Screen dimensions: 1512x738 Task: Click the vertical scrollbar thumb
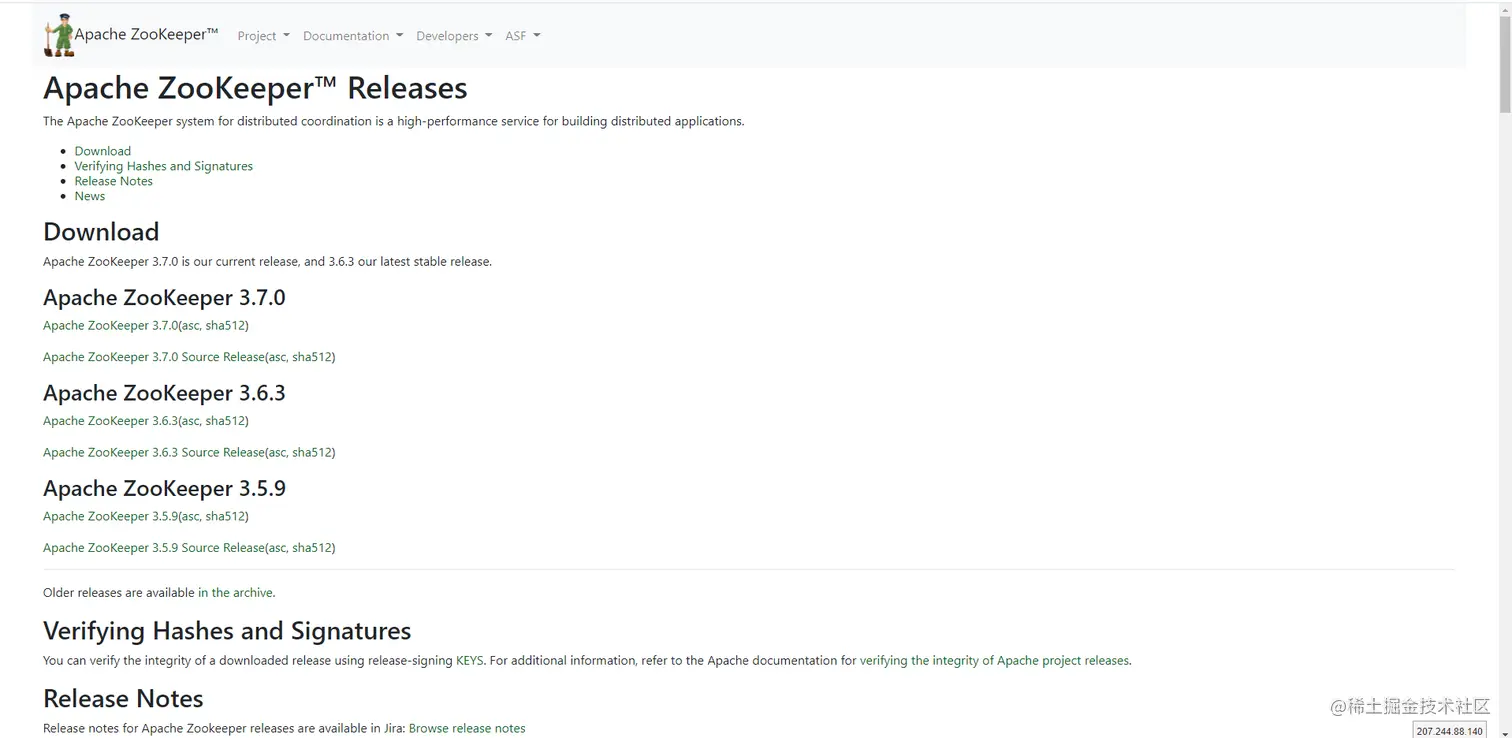pyautogui.click(x=1504, y=65)
